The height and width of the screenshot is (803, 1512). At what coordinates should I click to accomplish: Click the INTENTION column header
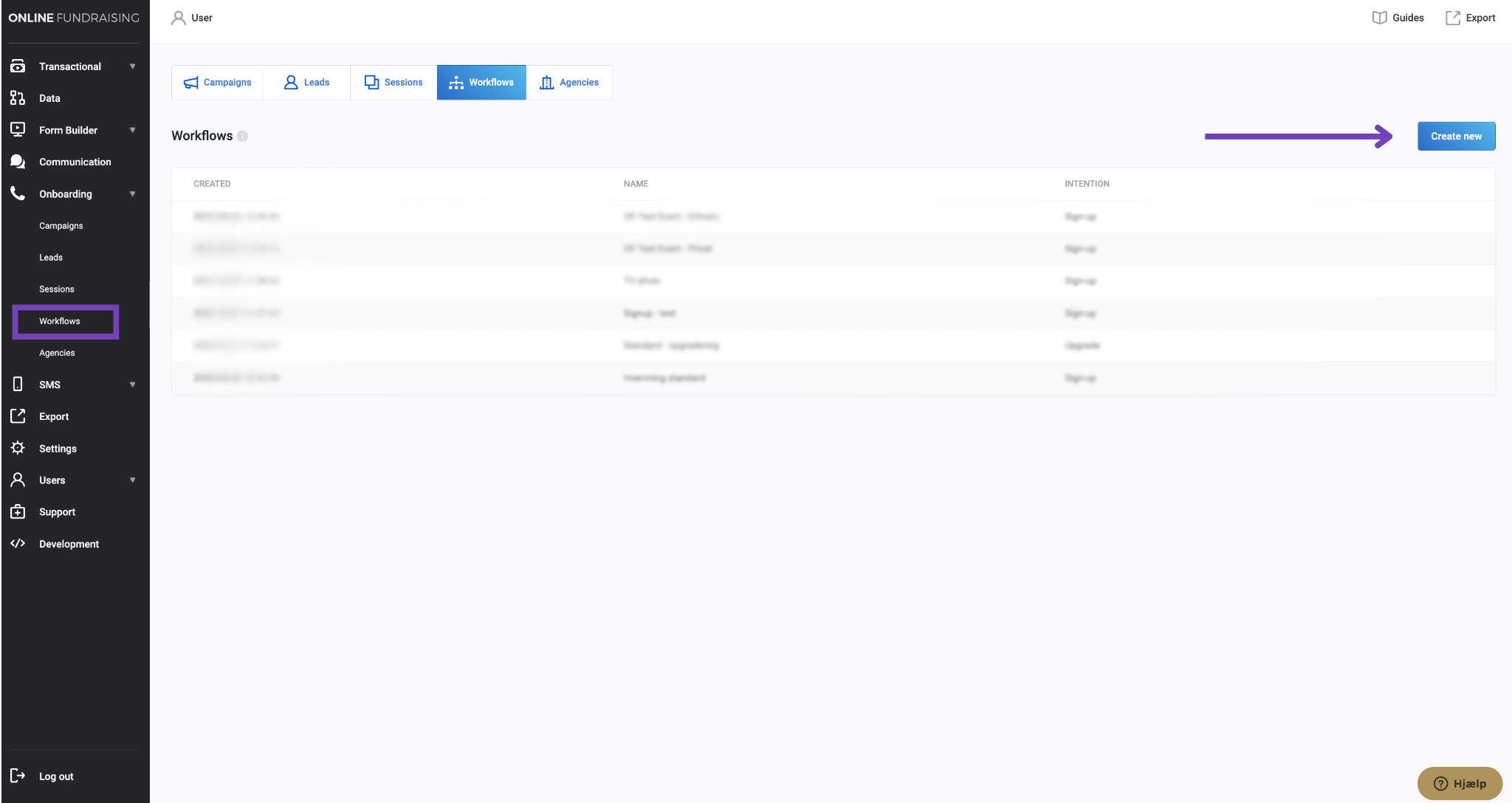coord(1087,184)
